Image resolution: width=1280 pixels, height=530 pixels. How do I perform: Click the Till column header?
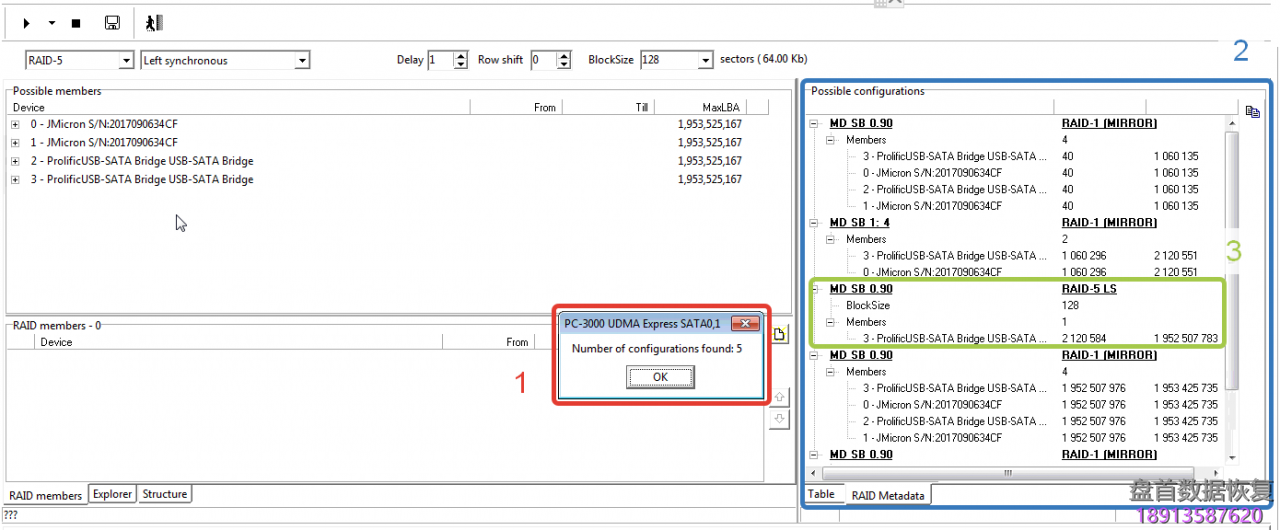606,107
